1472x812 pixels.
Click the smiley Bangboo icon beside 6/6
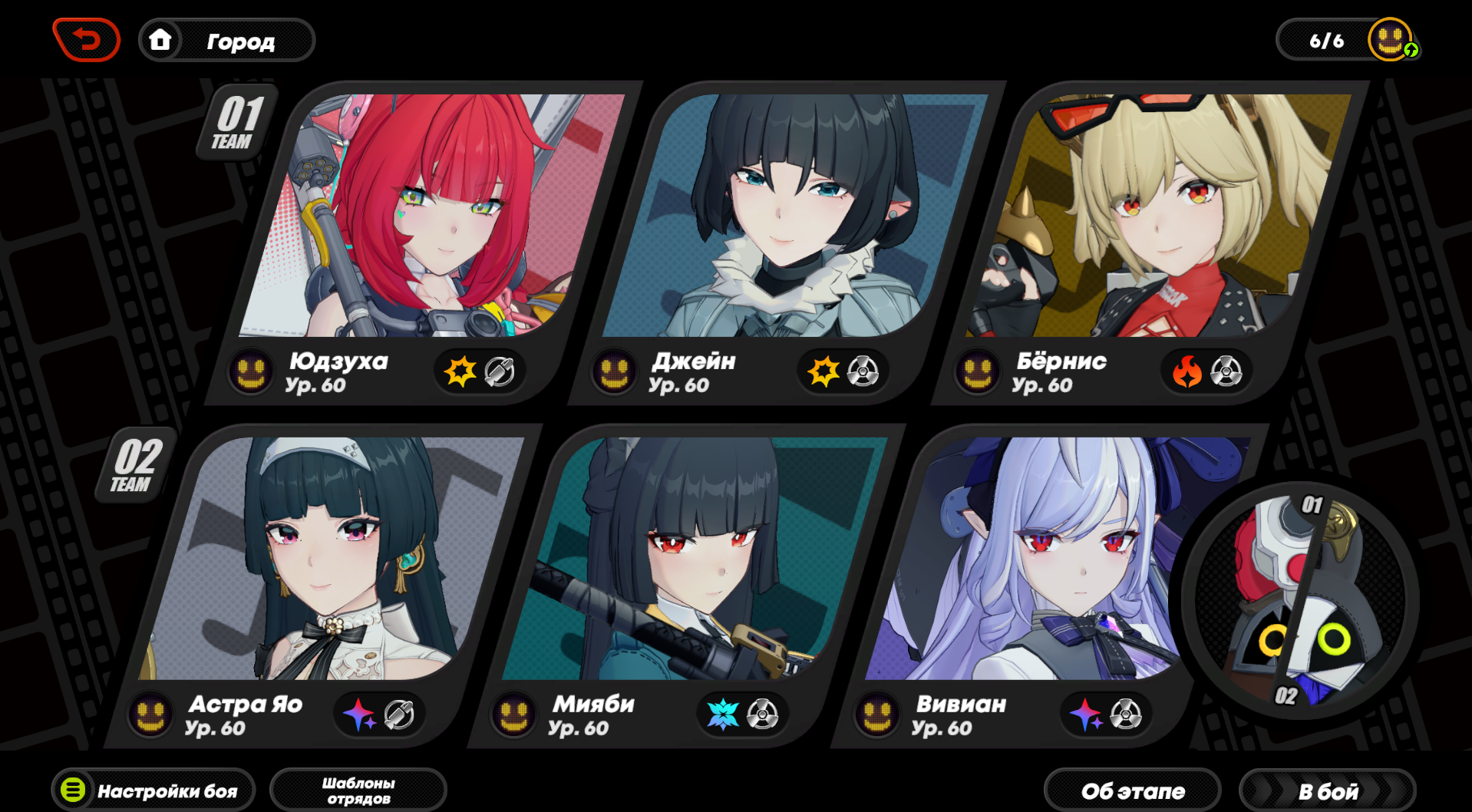click(1391, 39)
